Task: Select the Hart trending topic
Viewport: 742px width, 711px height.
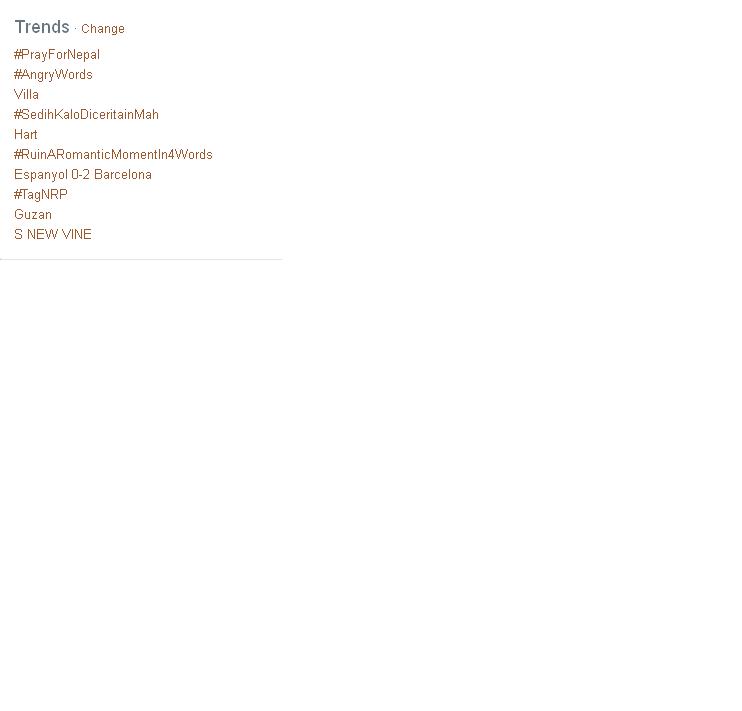Action: (x=26, y=134)
